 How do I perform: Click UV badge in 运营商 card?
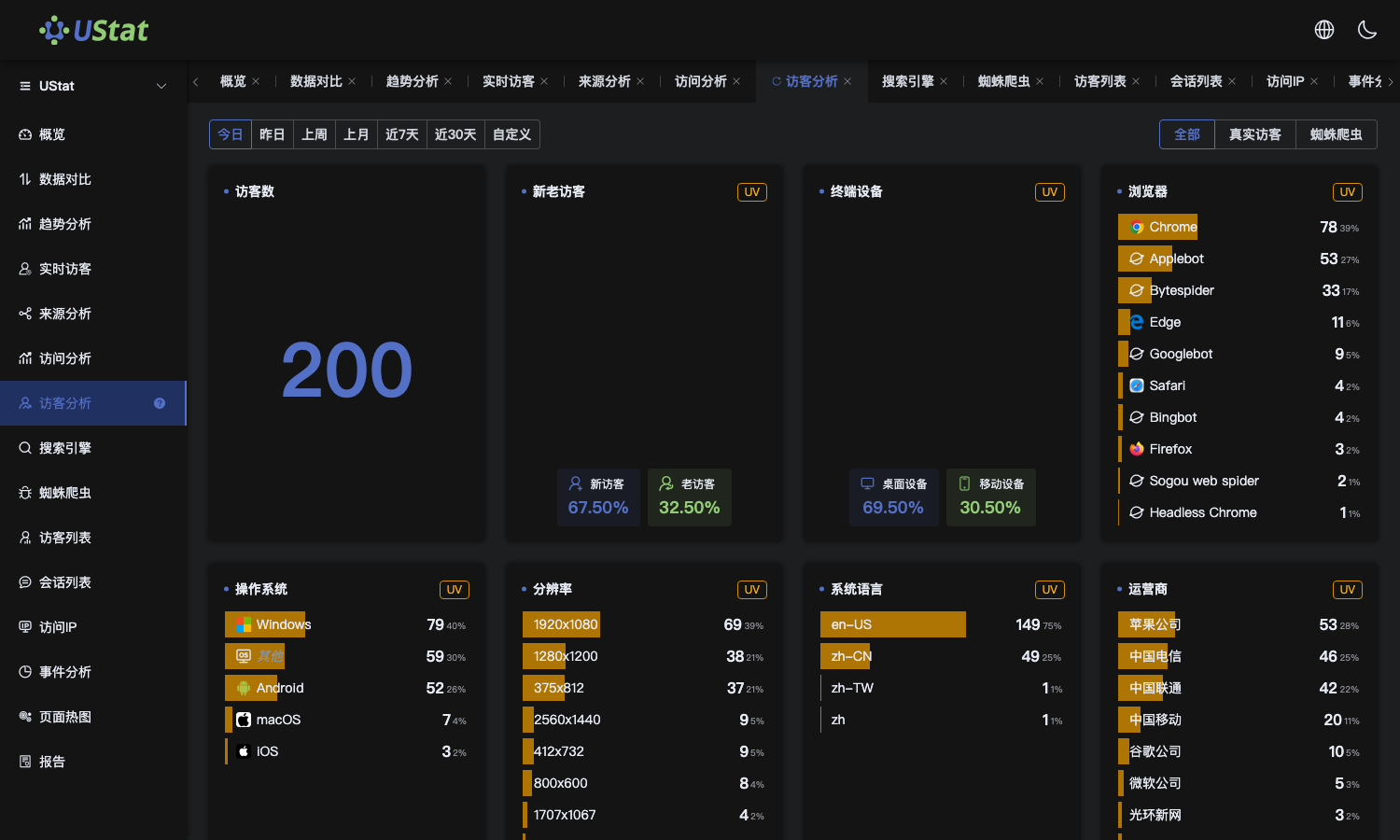click(x=1348, y=590)
